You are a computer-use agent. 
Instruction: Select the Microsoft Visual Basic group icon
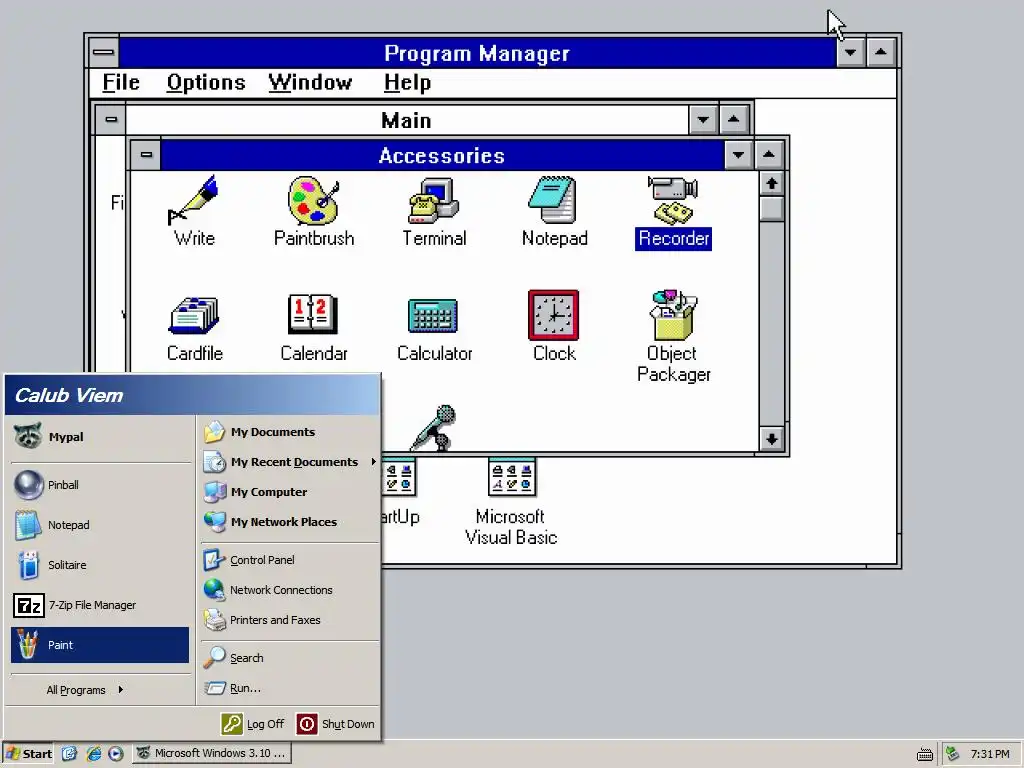[511, 502]
